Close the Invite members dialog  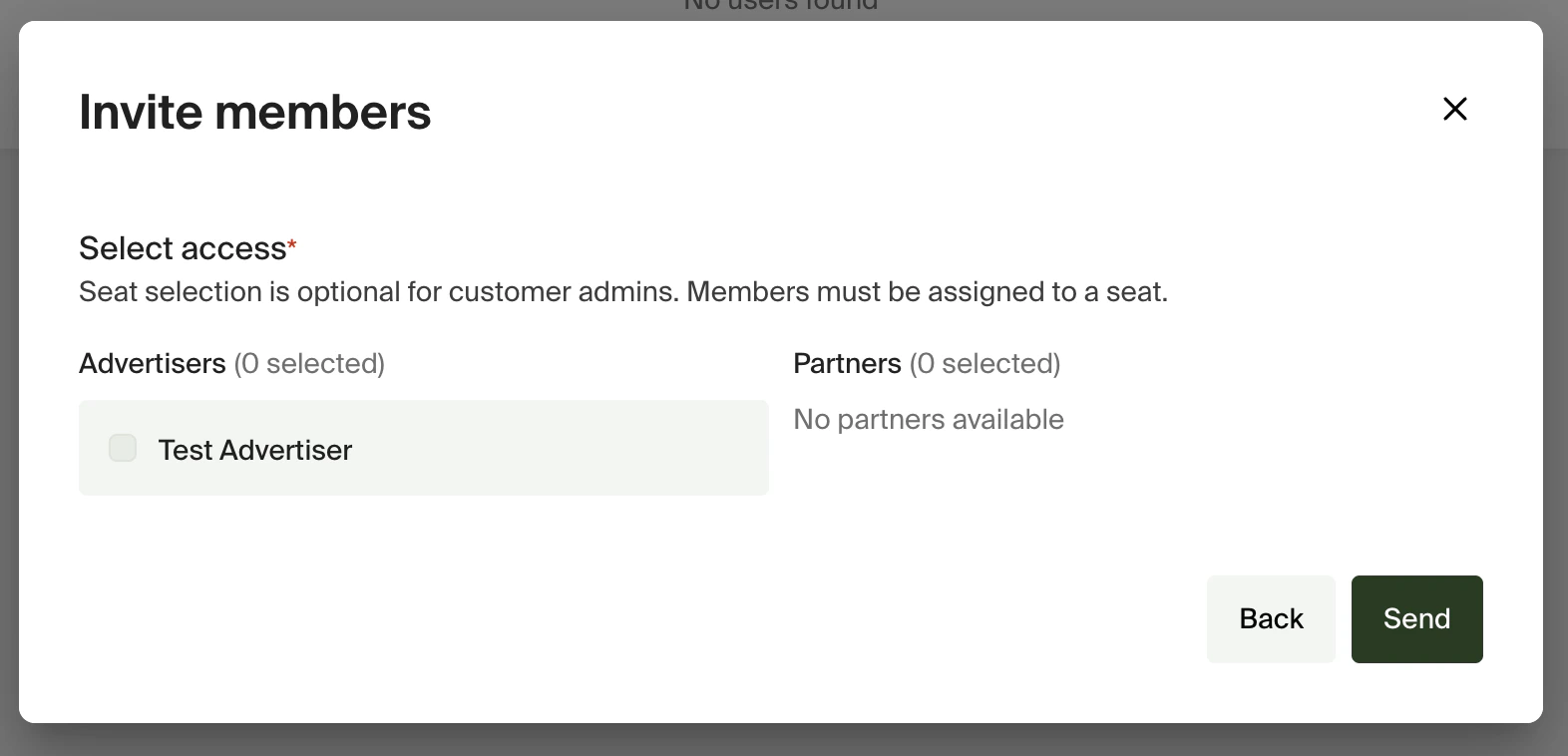pyautogui.click(x=1454, y=109)
